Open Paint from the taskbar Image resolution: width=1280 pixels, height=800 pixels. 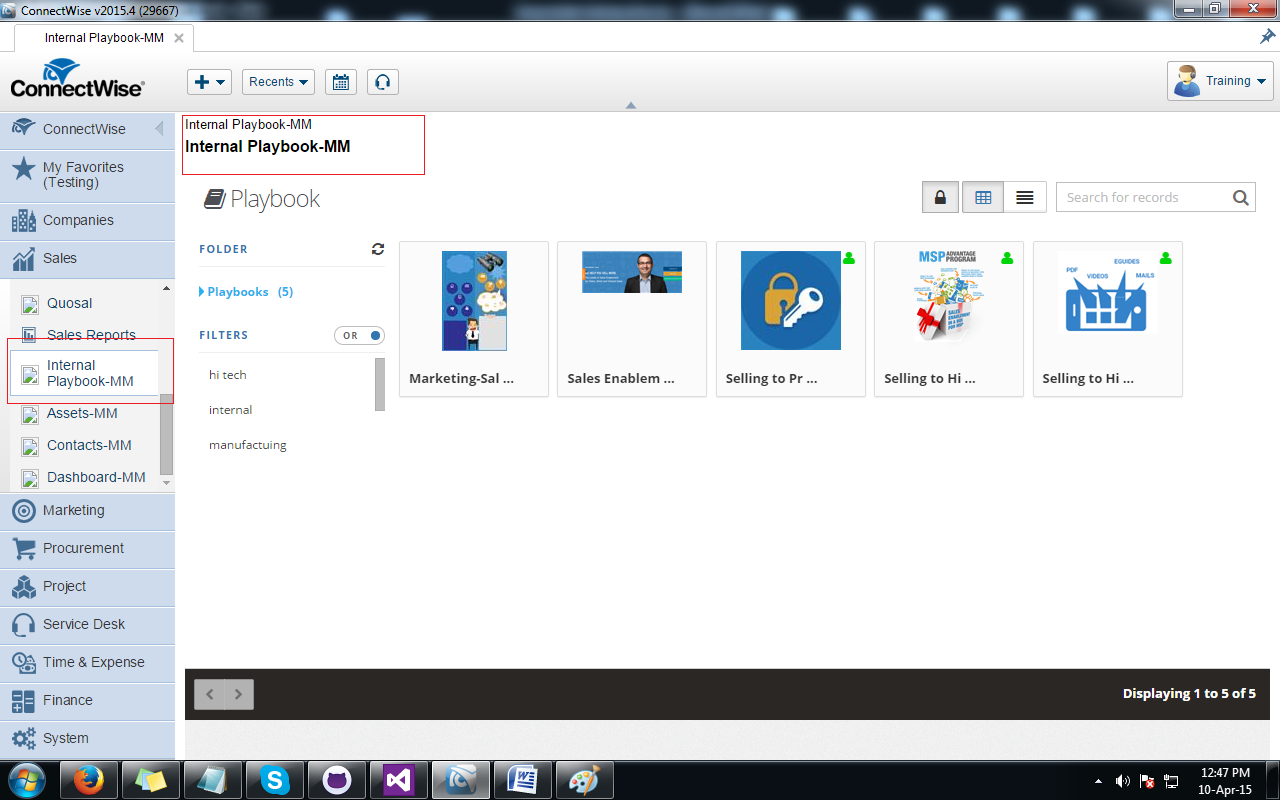[584, 780]
